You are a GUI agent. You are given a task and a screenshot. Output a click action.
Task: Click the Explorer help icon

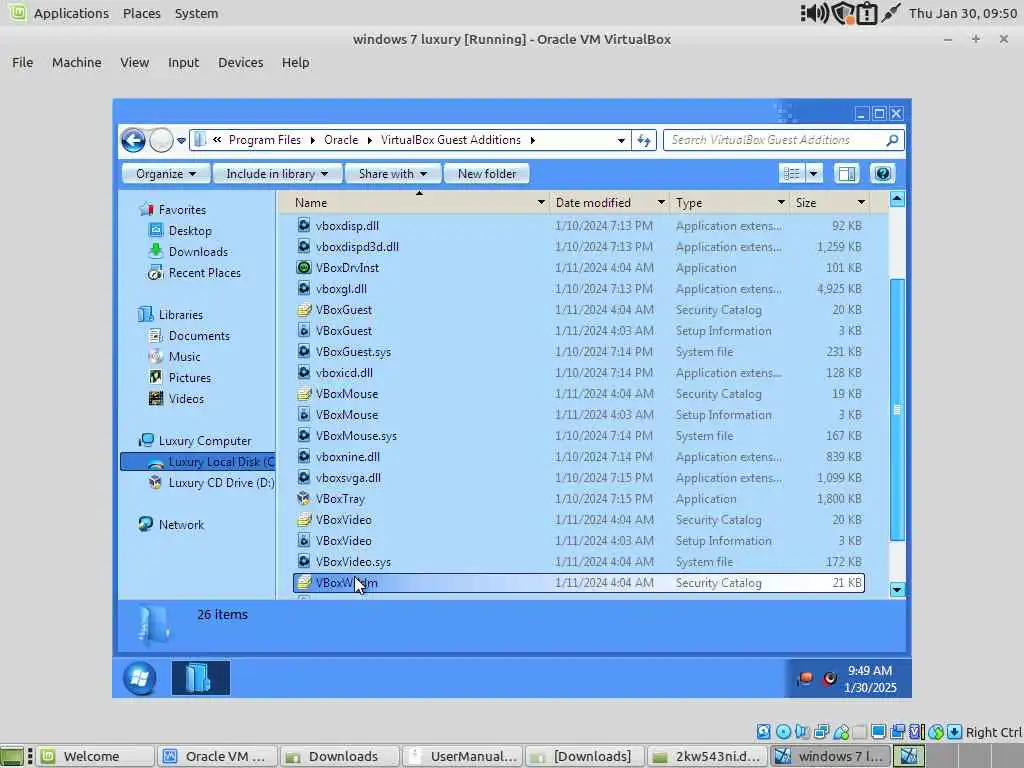(882, 174)
